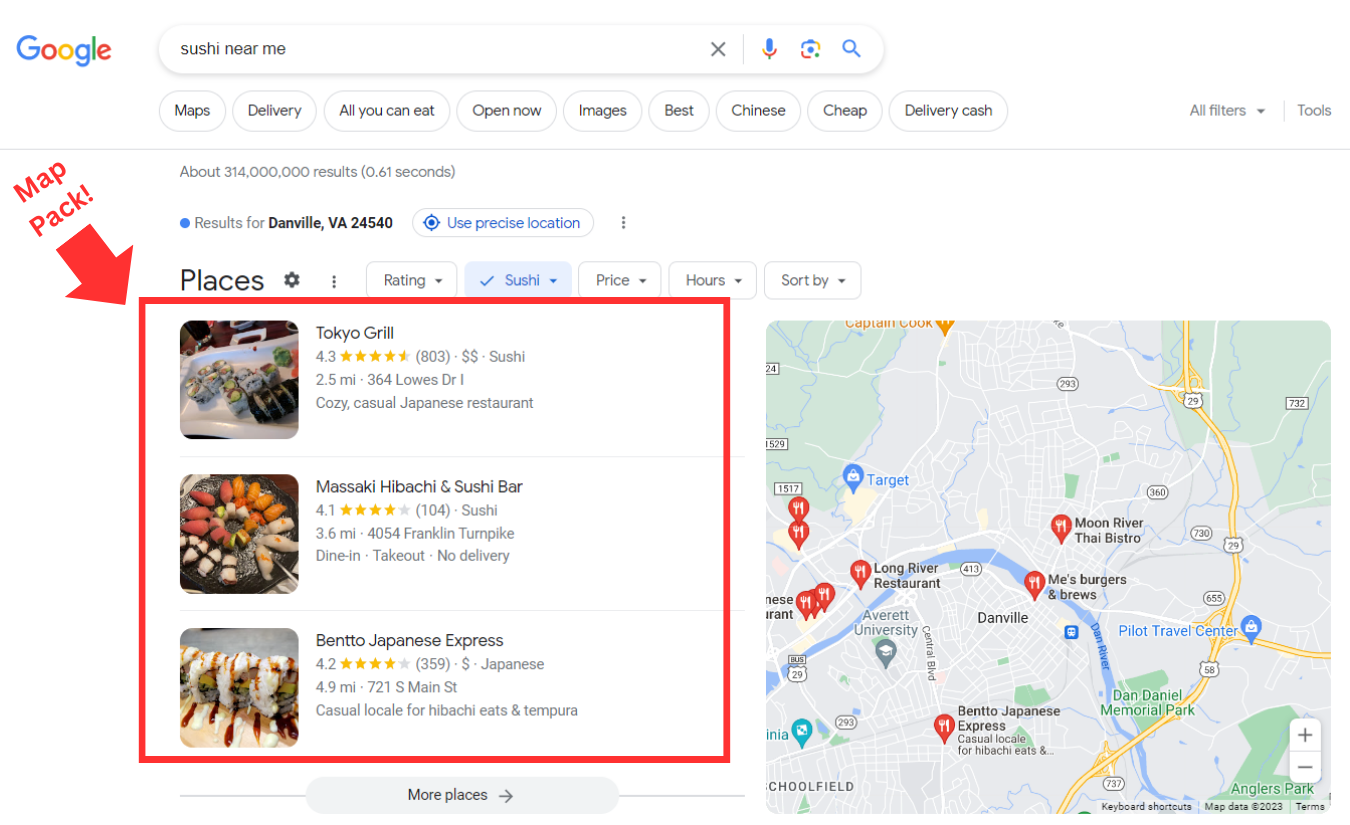This screenshot has height=825, width=1350.
Task: Open the All filters dropdown
Action: [x=1228, y=111]
